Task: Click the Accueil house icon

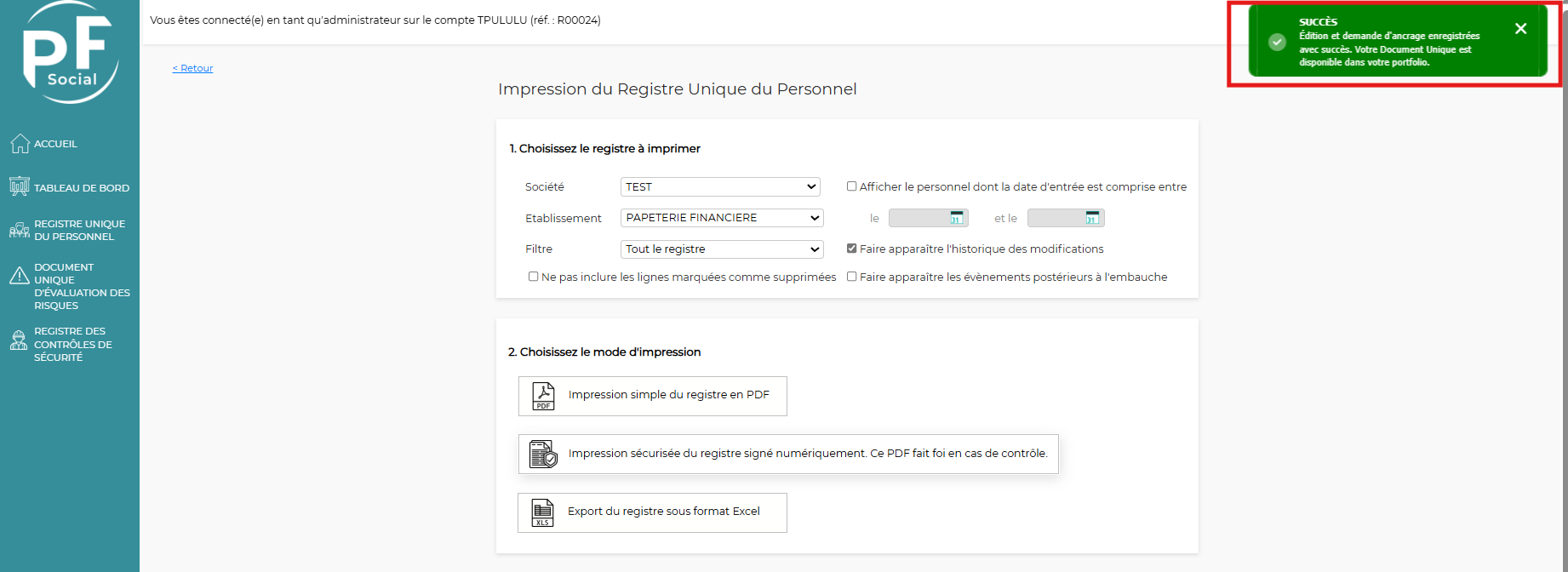Action: pos(20,144)
